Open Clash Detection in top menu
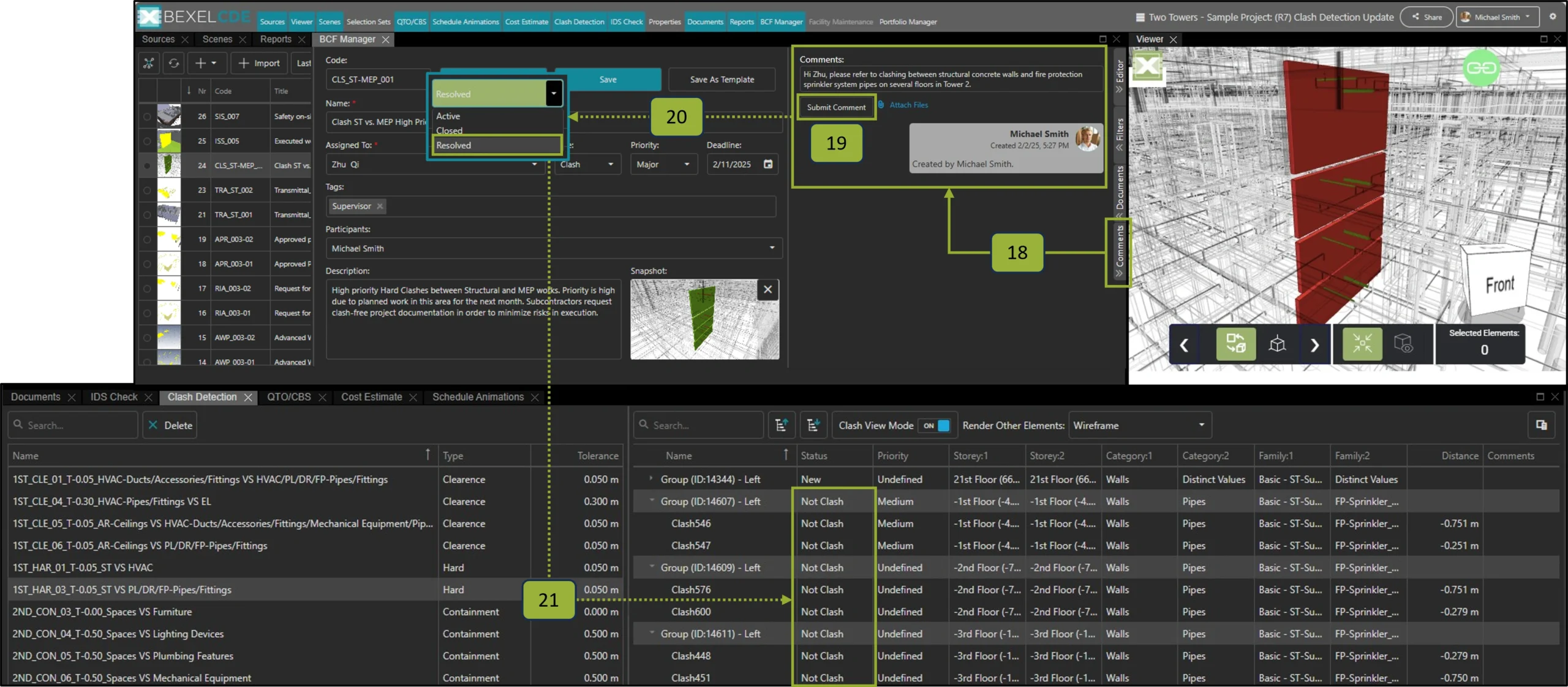 (579, 21)
